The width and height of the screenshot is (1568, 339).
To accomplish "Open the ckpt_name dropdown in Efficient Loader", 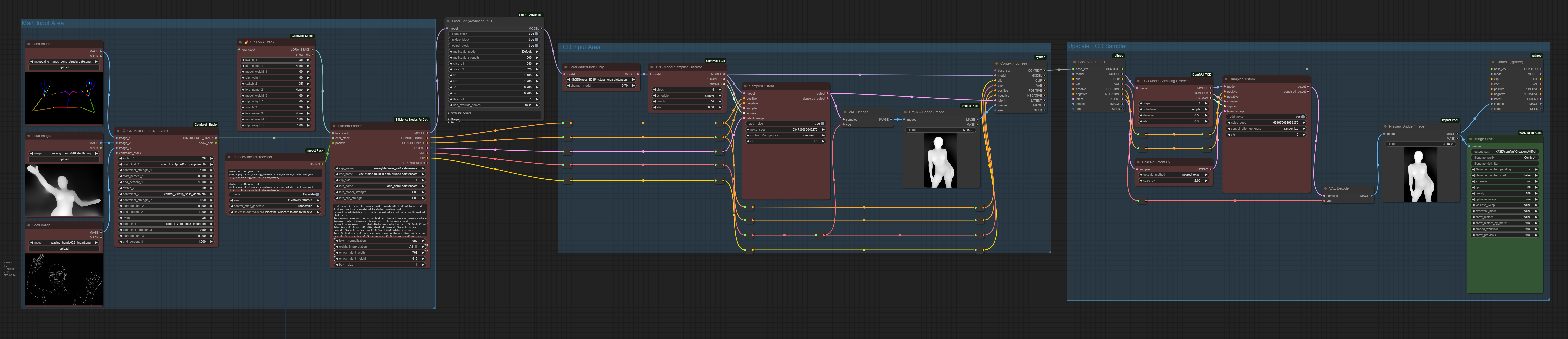I will click(379, 169).
